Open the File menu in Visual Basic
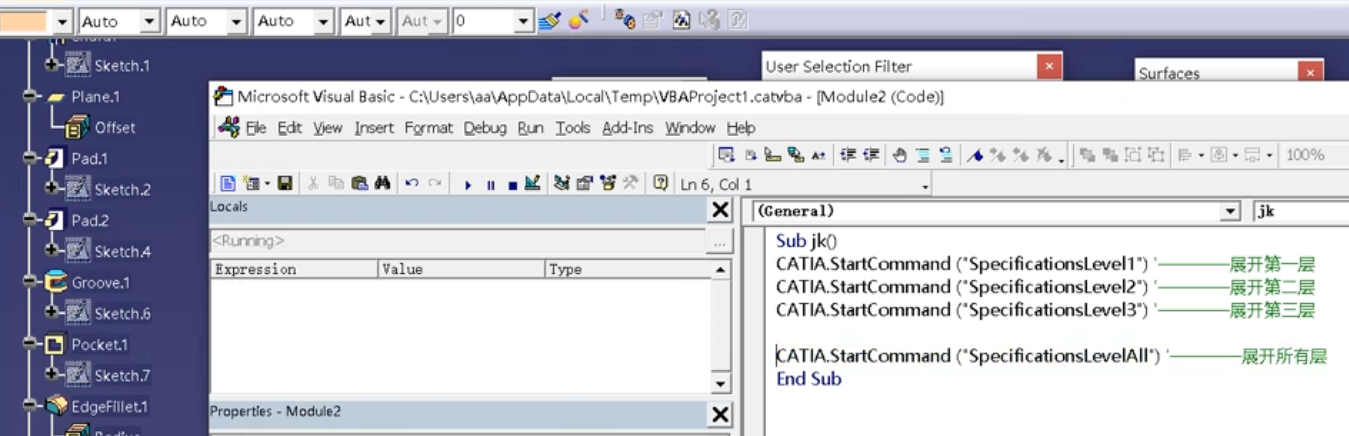This screenshot has height=436, width=1349. [x=256, y=128]
